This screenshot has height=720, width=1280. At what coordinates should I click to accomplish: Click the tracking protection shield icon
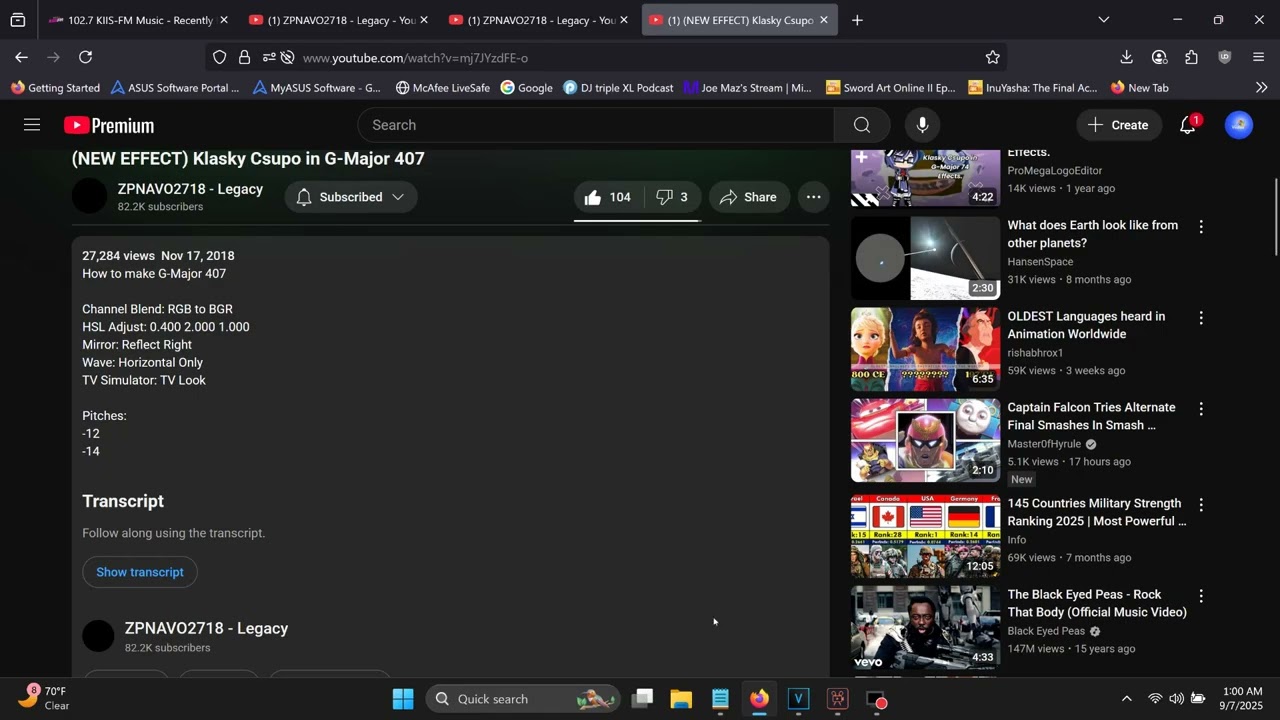click(x=219, y=58)
